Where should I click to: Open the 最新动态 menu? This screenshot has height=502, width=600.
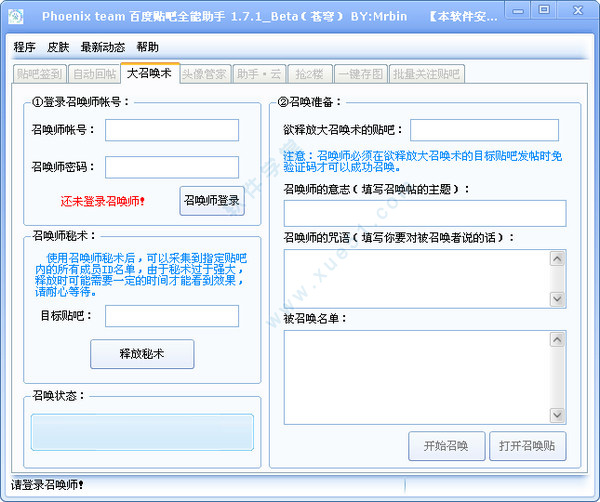pyautogui.click(x=103, y=47)
